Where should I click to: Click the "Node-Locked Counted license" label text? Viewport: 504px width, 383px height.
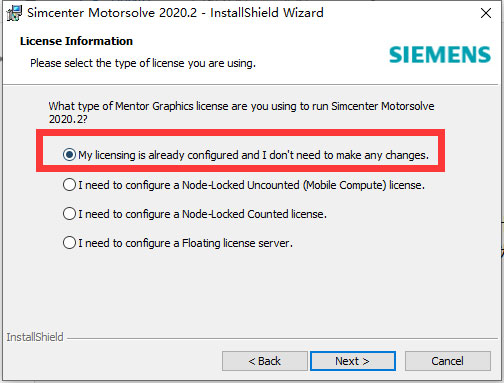point(202,214)
